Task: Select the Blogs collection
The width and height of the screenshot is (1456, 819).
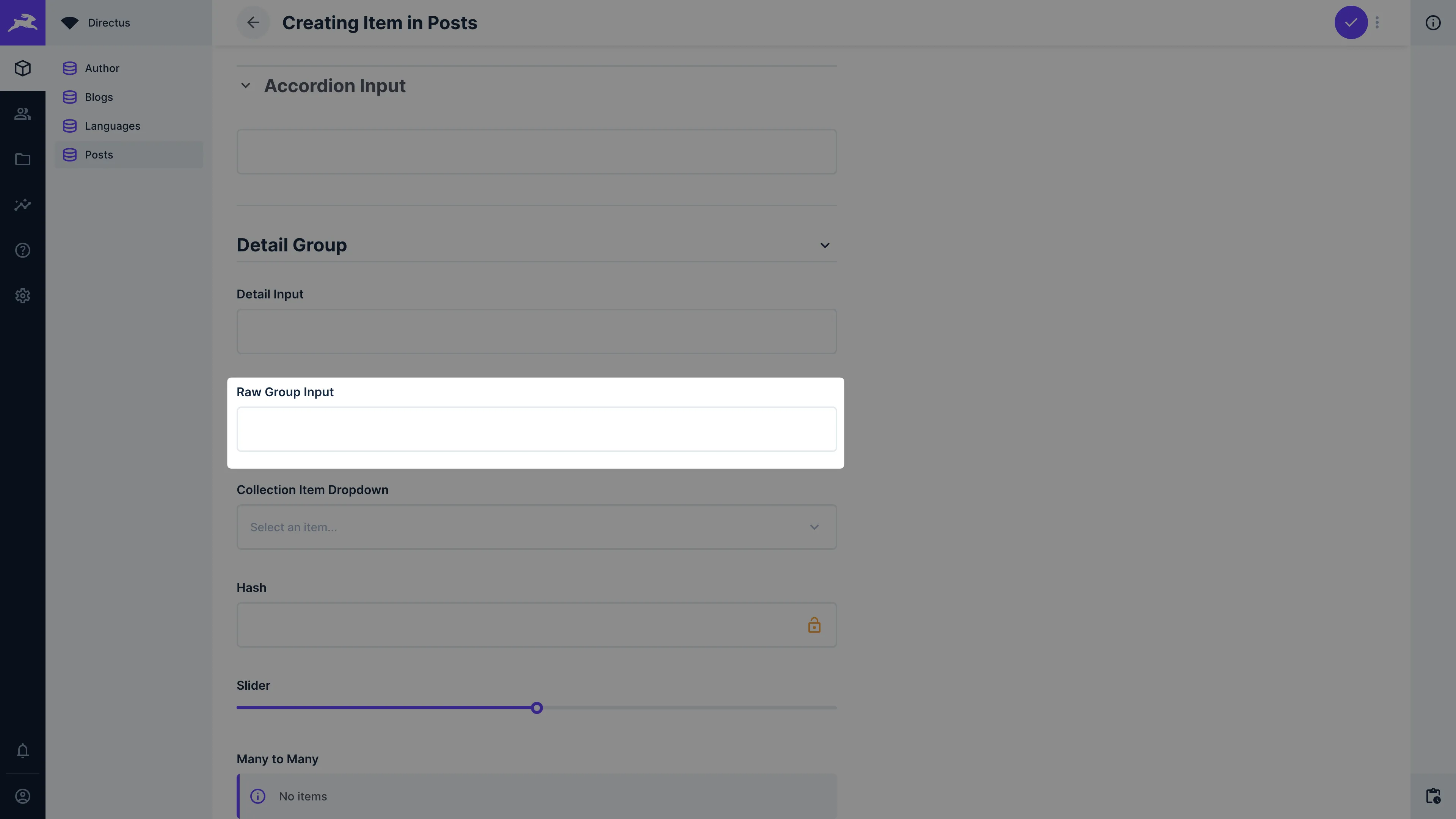Action: 99,97
